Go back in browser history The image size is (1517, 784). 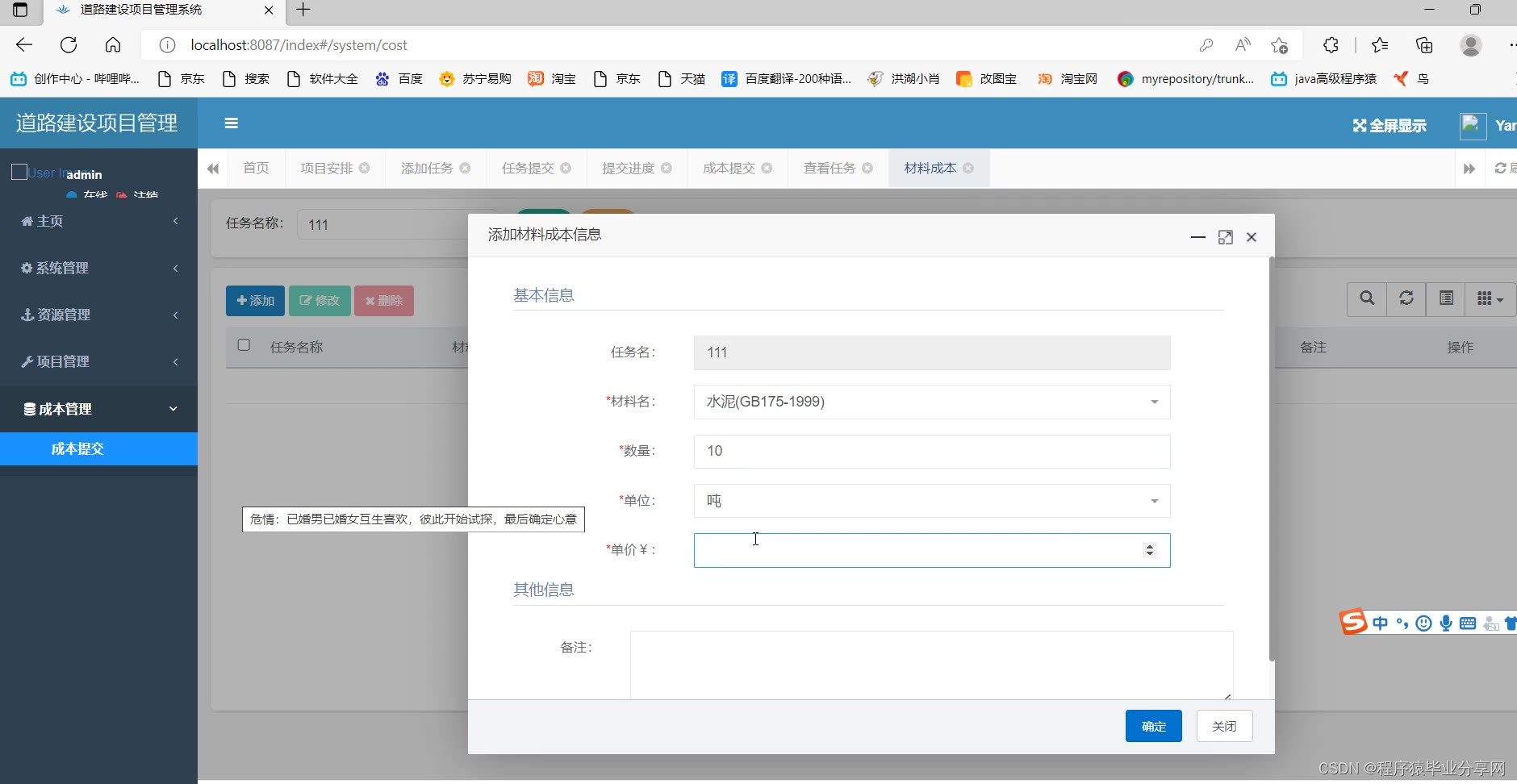(x=24, y=45)
